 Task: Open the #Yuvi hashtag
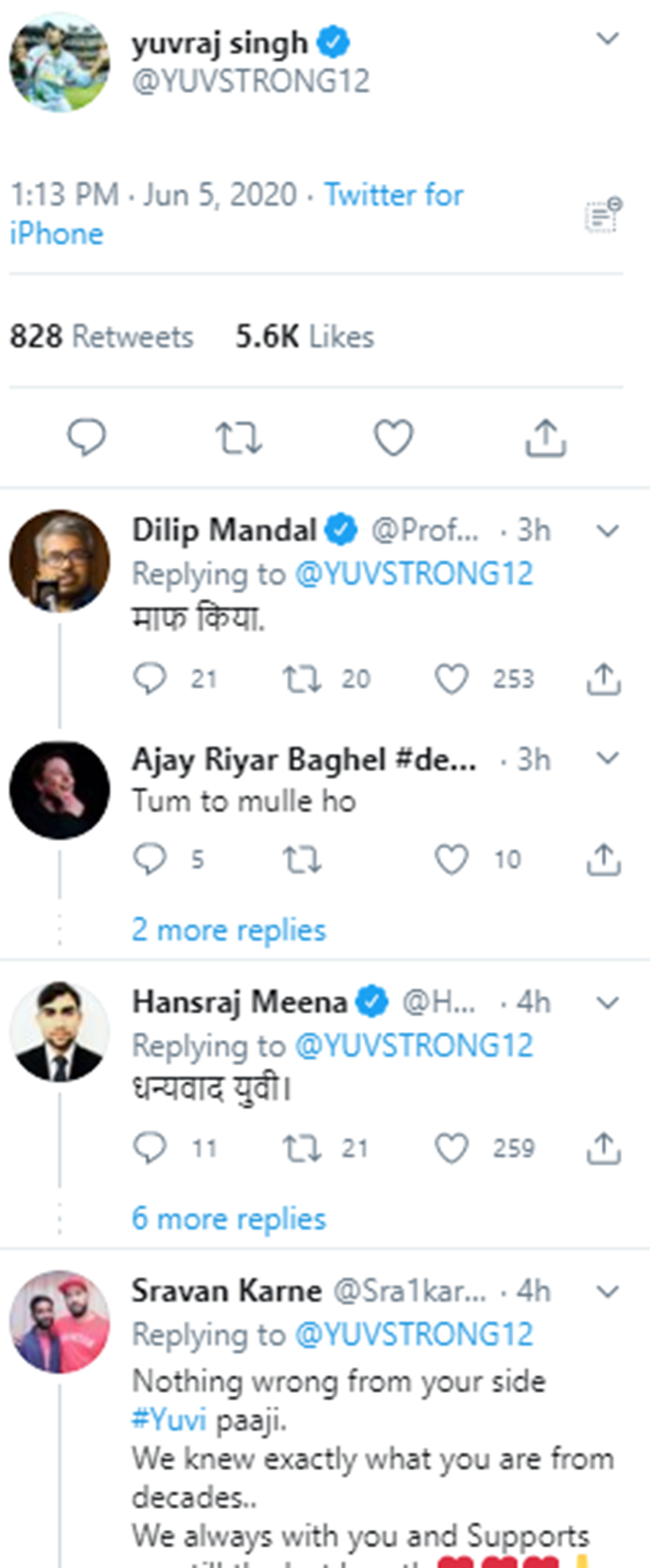coord(169,1420)
